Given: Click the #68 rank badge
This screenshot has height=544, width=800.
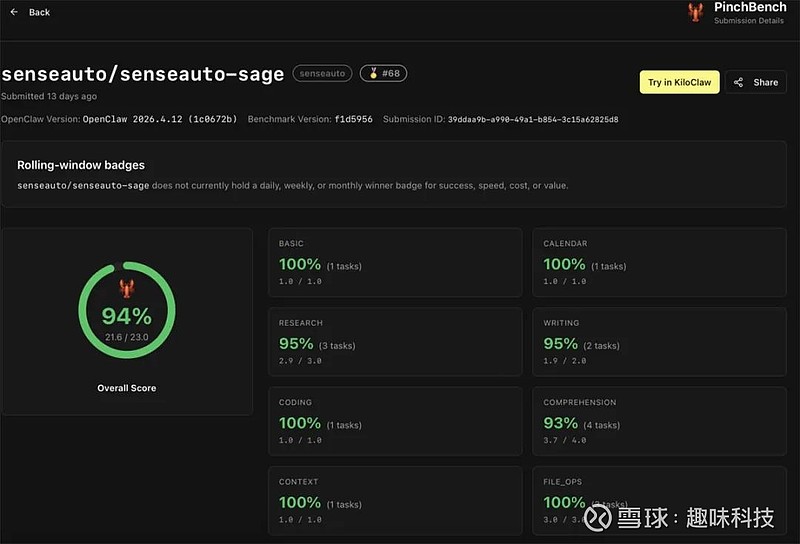Looking at the screenshot, I should pyautogui.click(x=383, y=73).
